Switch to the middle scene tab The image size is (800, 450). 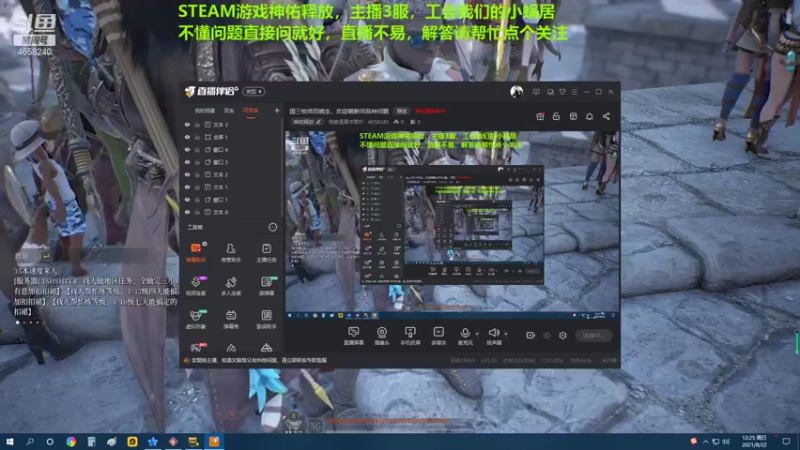229,111
